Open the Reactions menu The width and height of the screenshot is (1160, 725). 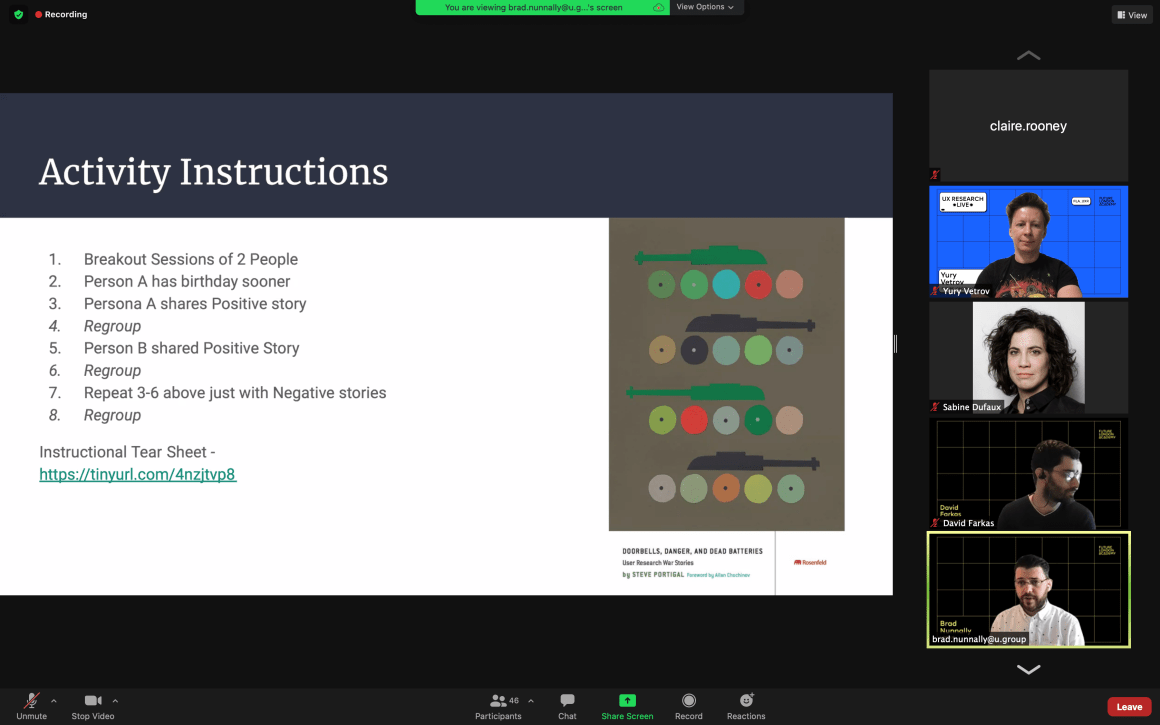(746, 707)
